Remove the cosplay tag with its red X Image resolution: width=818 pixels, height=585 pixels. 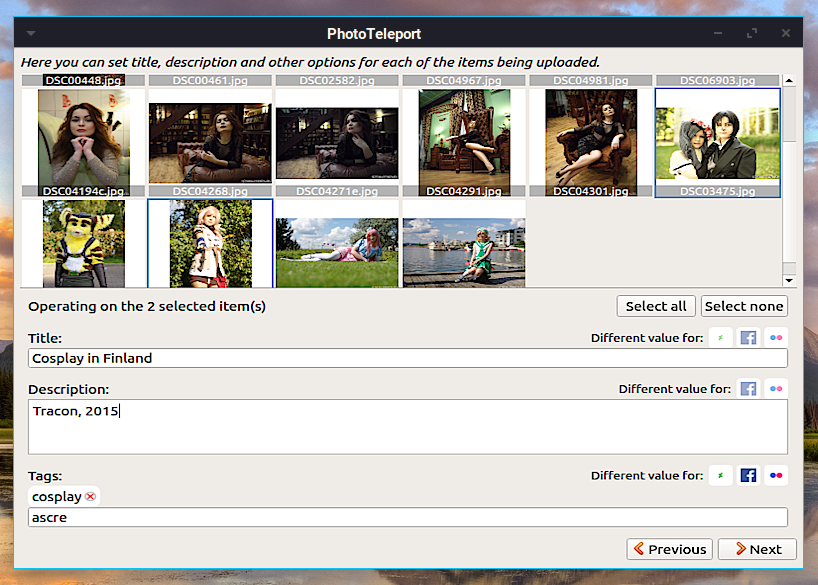tap(90, 496)
